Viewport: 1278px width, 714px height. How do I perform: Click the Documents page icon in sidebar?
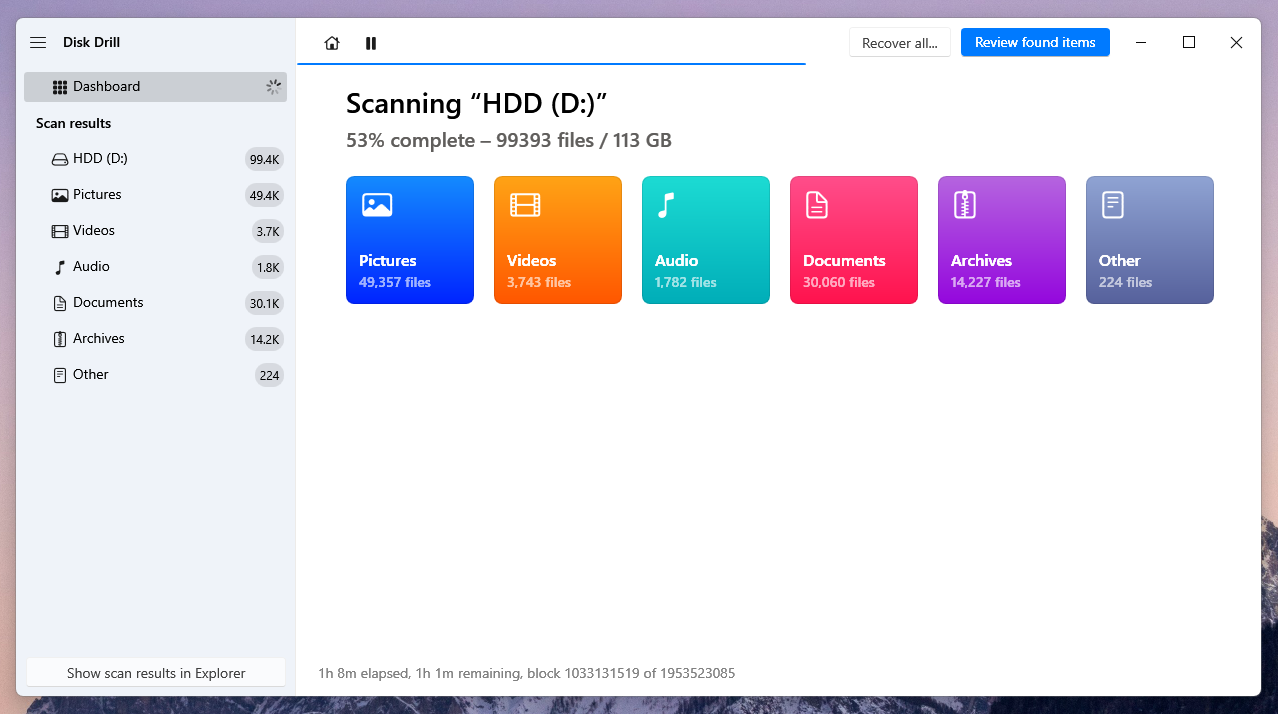coord(60,303)
